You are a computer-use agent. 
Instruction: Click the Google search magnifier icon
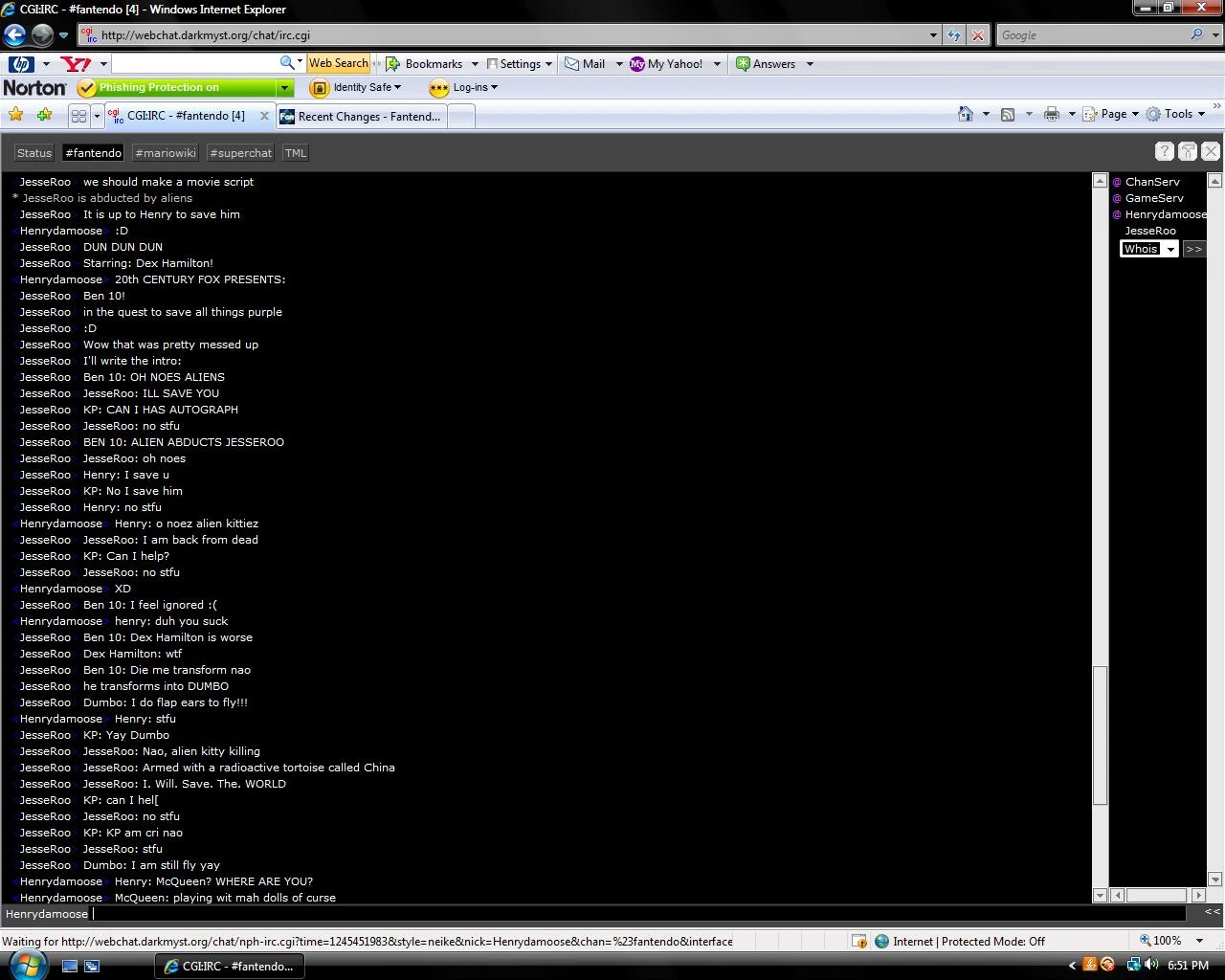[x=1196, y=34]
